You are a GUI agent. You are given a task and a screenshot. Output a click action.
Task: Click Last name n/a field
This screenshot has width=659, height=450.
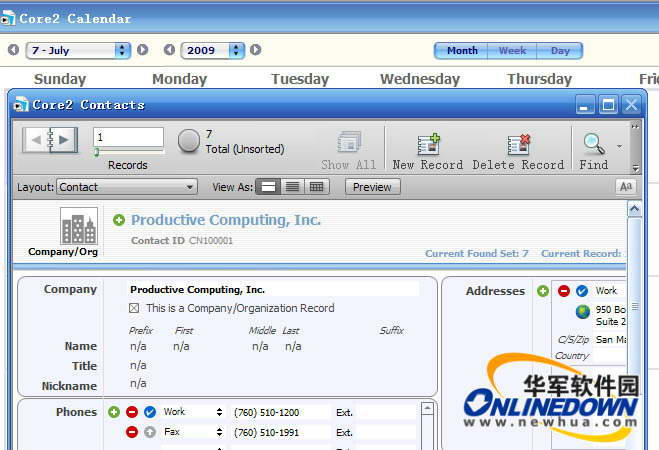[x=293, y=347]
